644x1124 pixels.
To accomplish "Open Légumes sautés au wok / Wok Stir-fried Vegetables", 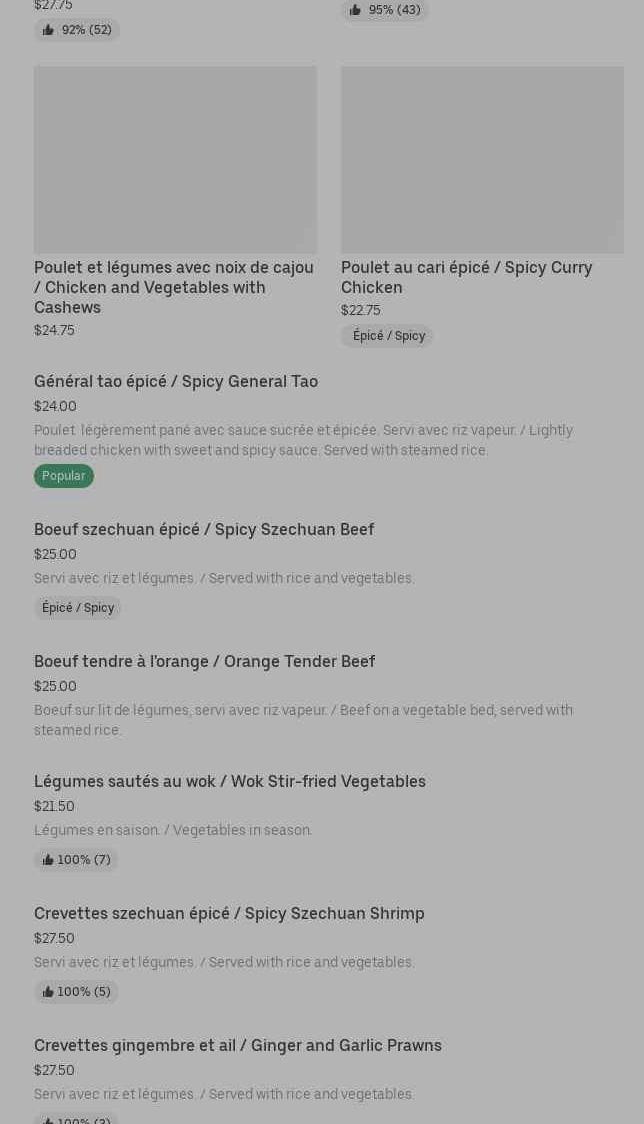I will pyautogui.click(x=230, y=781).
